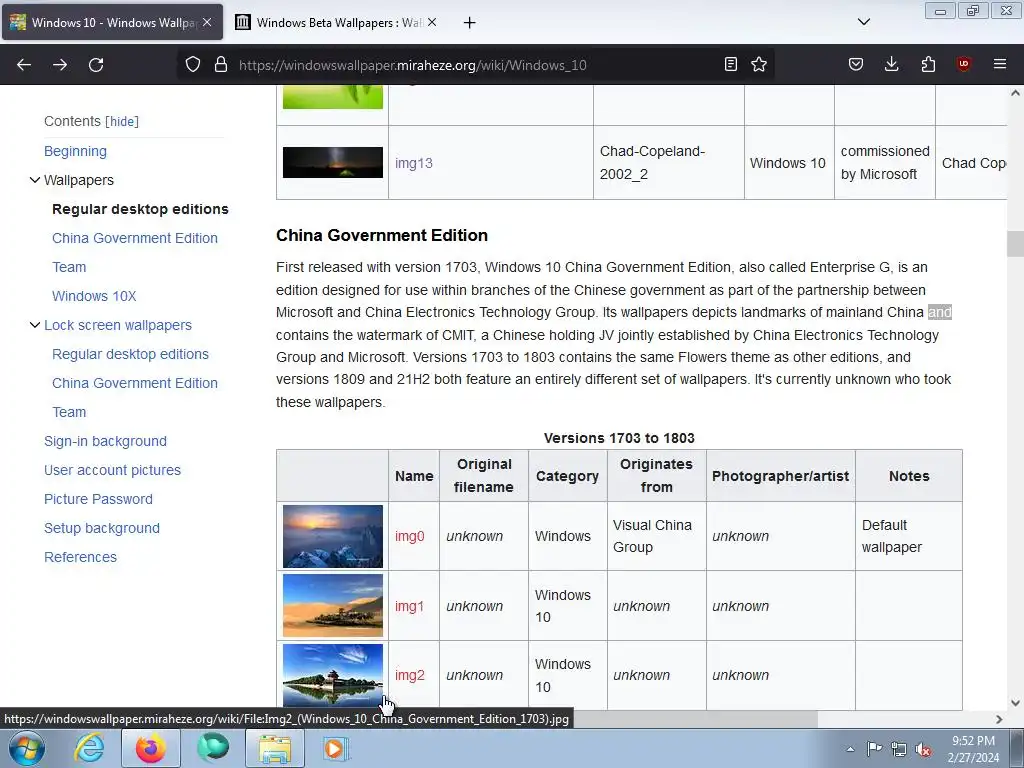Close the Windows 10 wallpaper tab
This screenshot has height=768, width=1024.
[207, 22]
